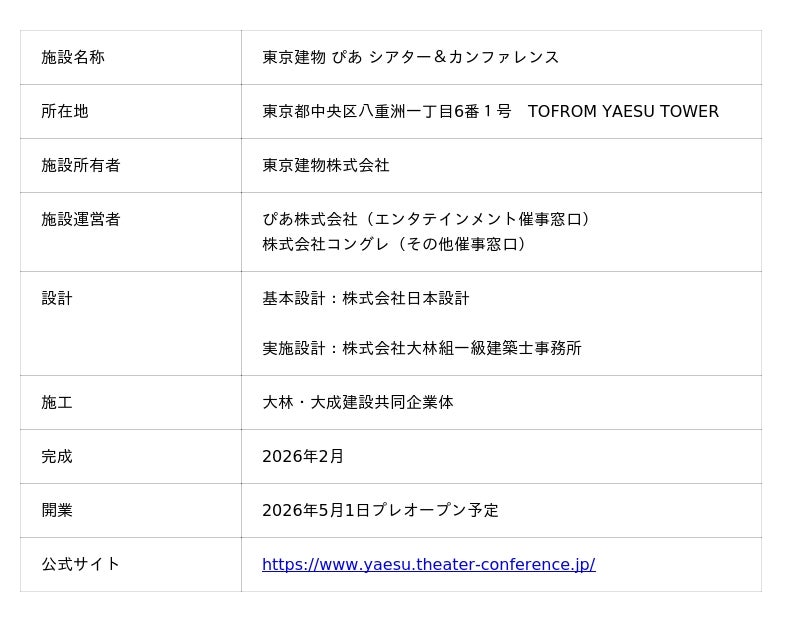Select the 東京建物 ぴあ シアター＆カンファレンス facility name

point(410,58)
